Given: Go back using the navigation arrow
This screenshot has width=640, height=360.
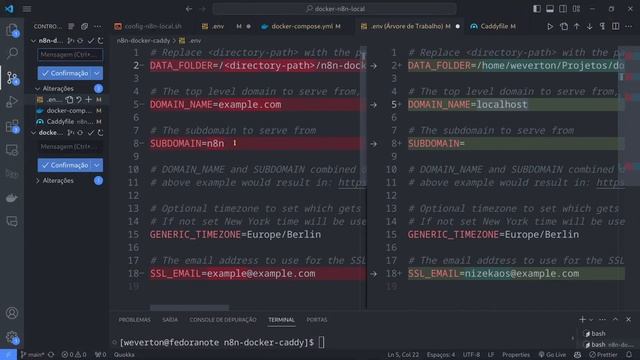Looking at the screenshot, I should [189, 9].
